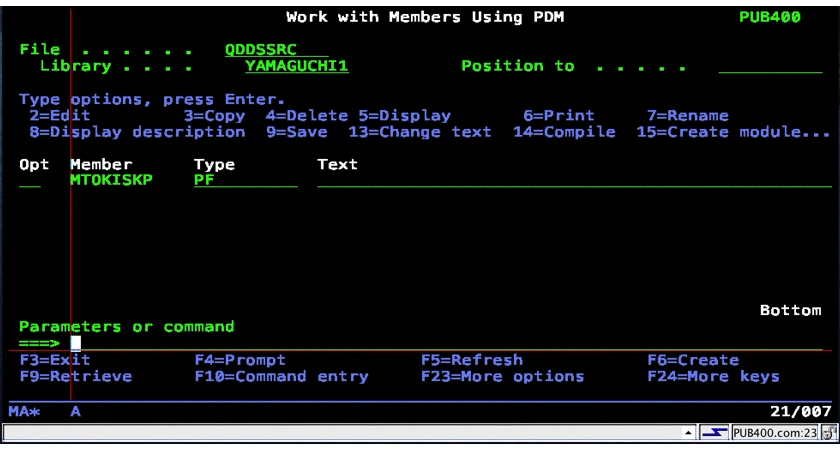Expand the status bar message history arrow

click(x=687, y=432)
